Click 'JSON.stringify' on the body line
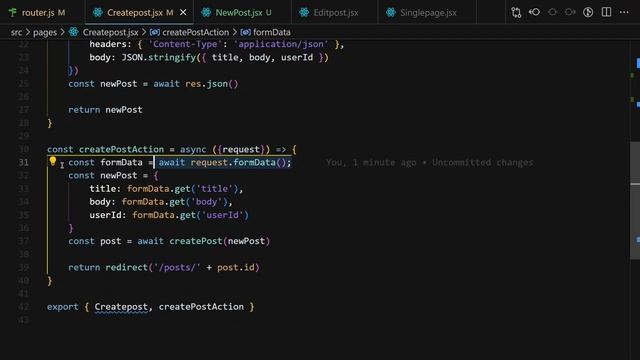640x360 pixels. [159, 58]
